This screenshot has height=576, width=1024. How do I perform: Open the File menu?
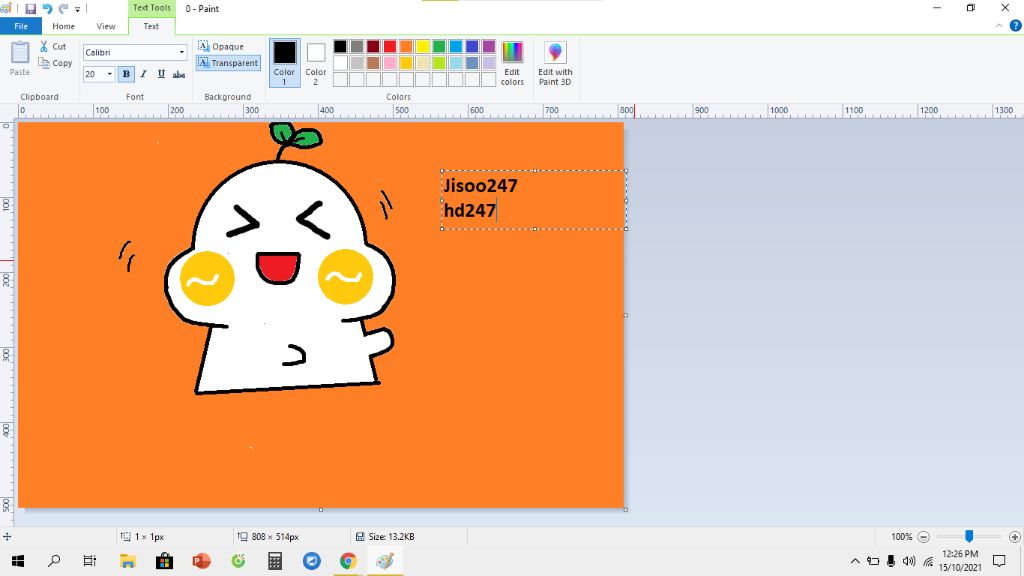pos(21,26)
